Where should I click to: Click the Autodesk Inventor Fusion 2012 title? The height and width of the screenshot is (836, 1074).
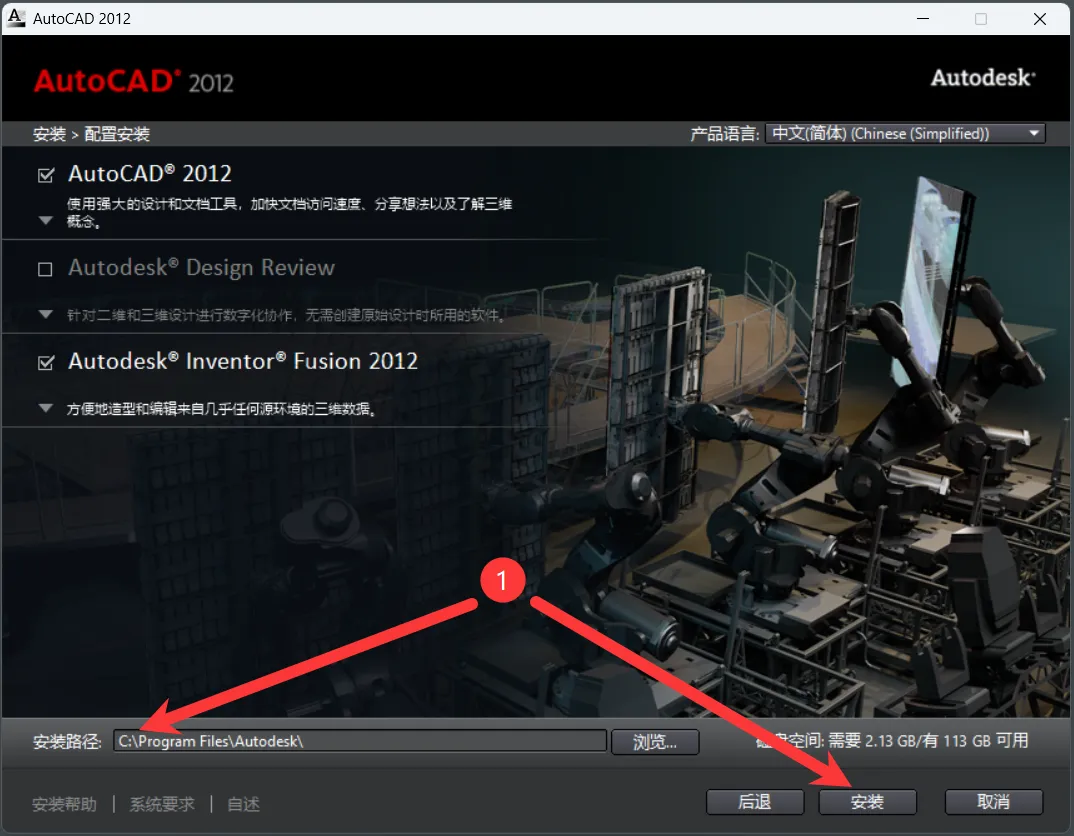click(x=243, y=361)
